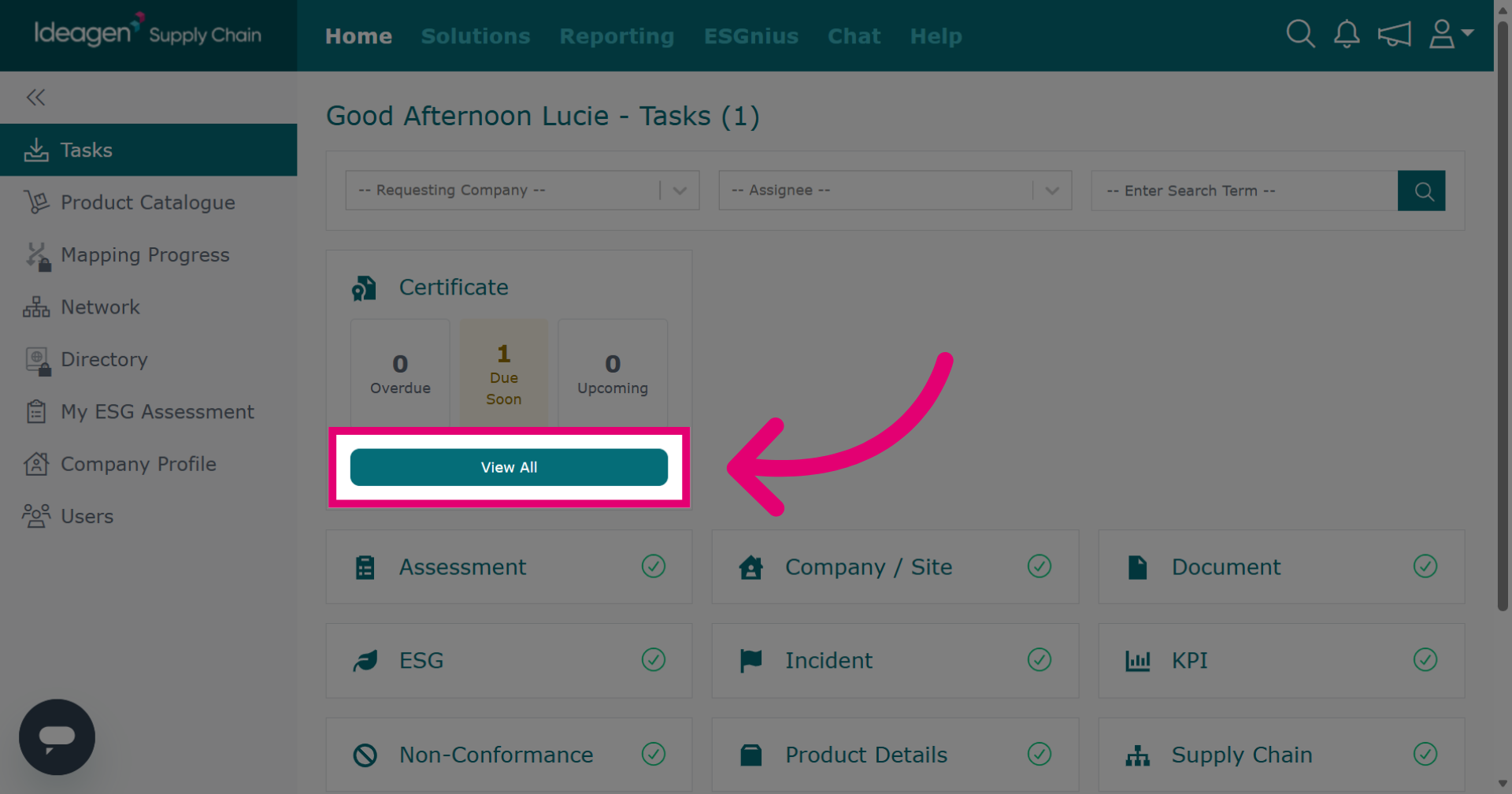Click the Company / Site check circle
Screen dimensions: 1512x794
(x=1039, y=566)
